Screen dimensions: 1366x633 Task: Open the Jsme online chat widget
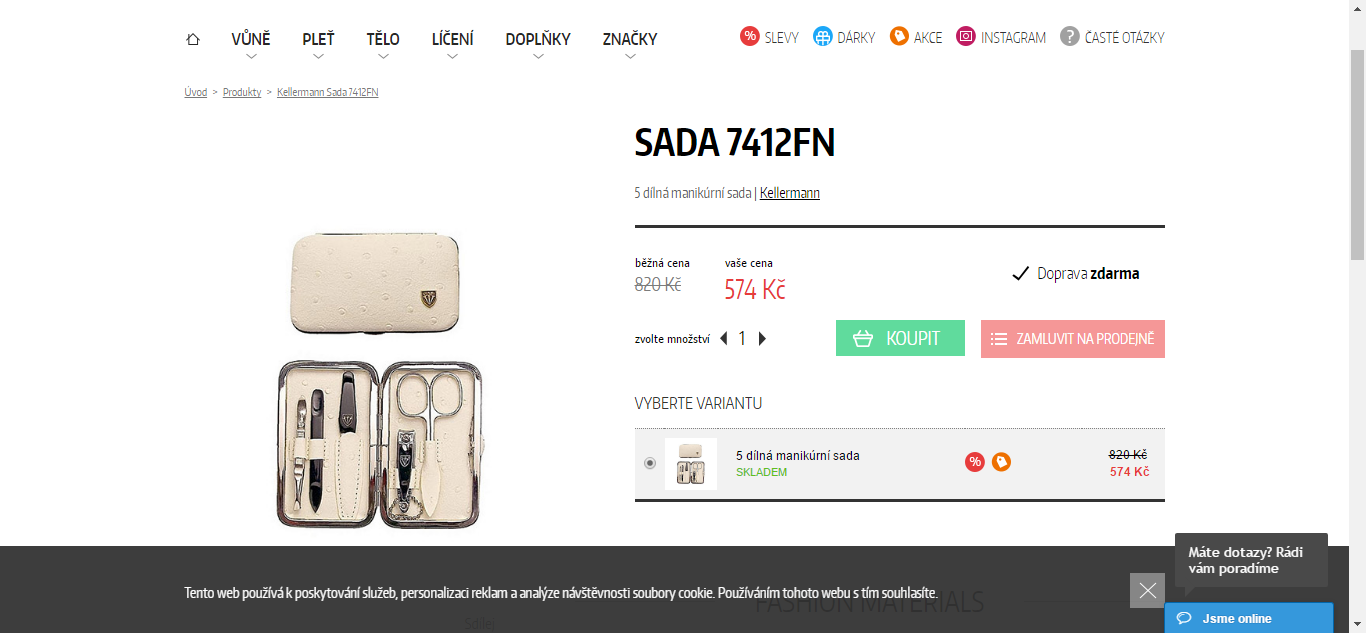tap(1249, 618)
